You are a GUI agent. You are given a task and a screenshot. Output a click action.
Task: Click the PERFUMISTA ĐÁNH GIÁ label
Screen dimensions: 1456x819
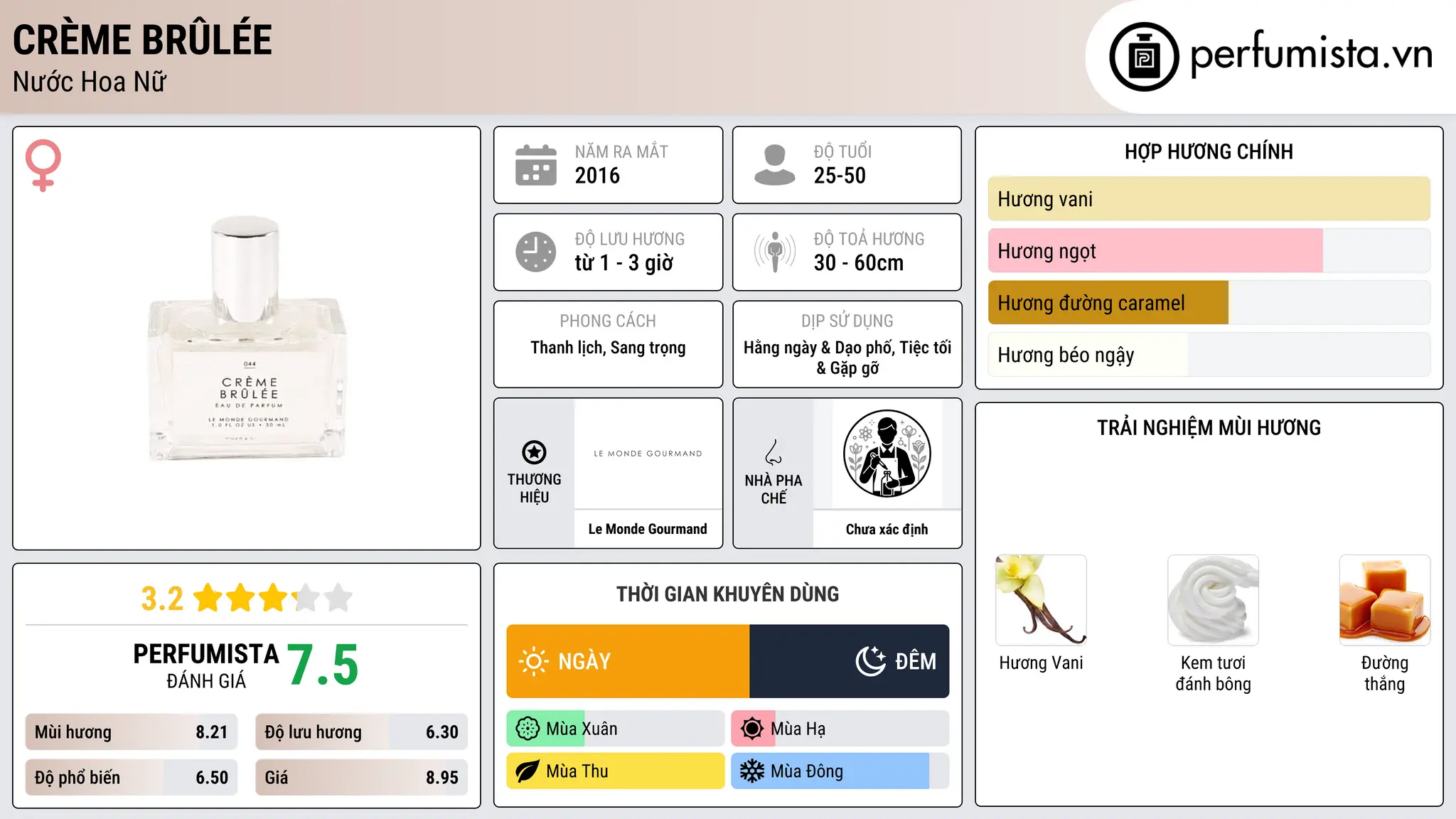(206, 666)
